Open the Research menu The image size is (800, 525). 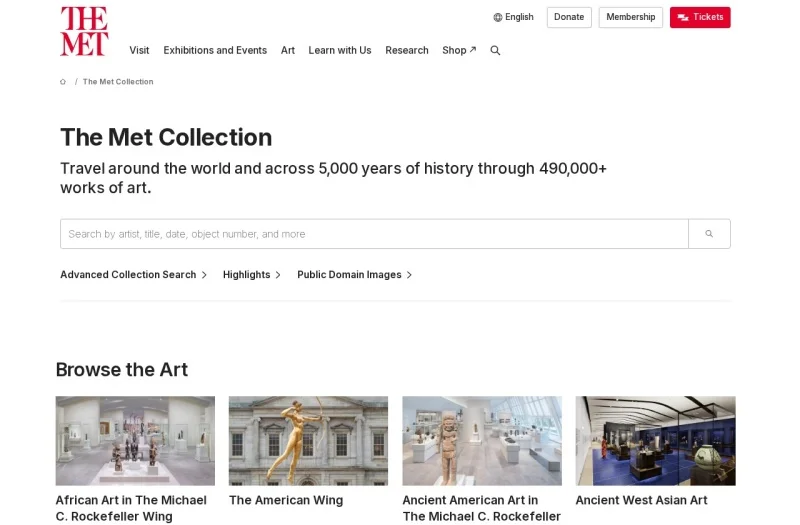[x=407, y=51]
